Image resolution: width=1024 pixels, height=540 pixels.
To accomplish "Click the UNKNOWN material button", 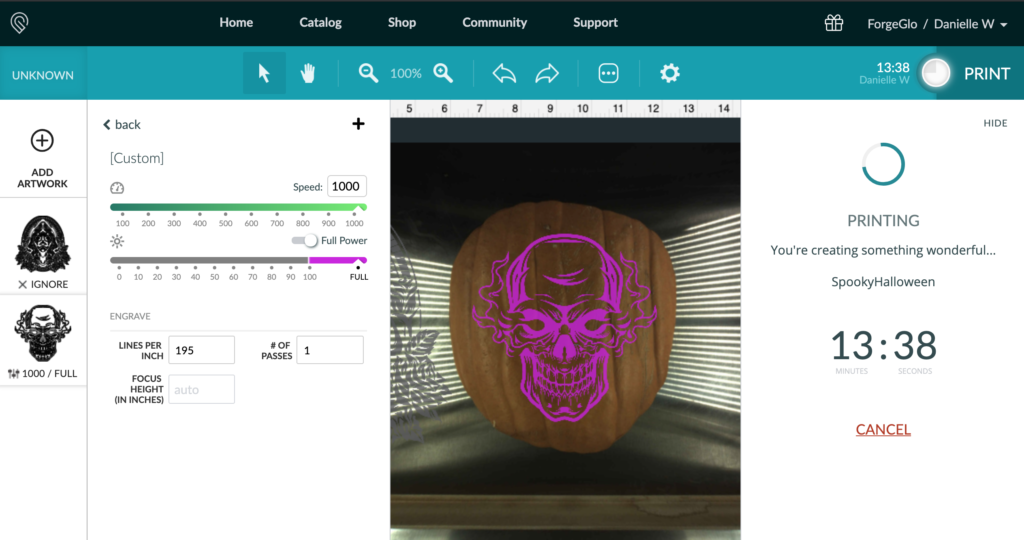I will 43,74.
